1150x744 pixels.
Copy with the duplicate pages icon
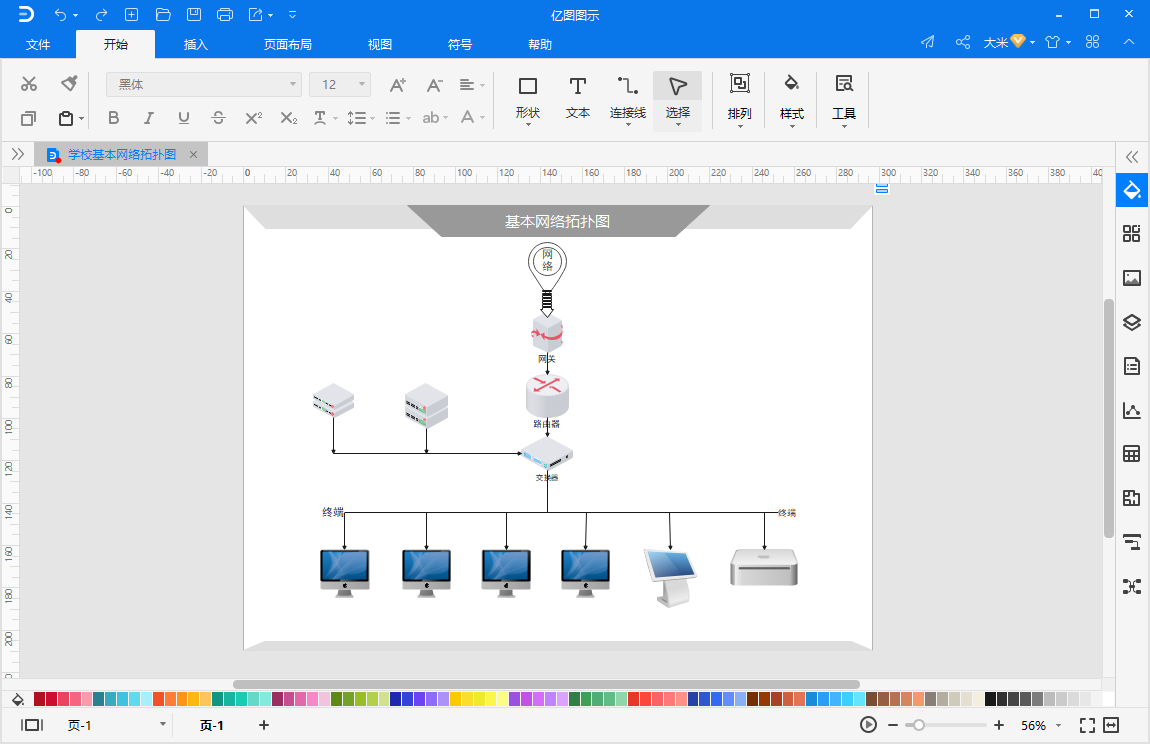point(29,118)
